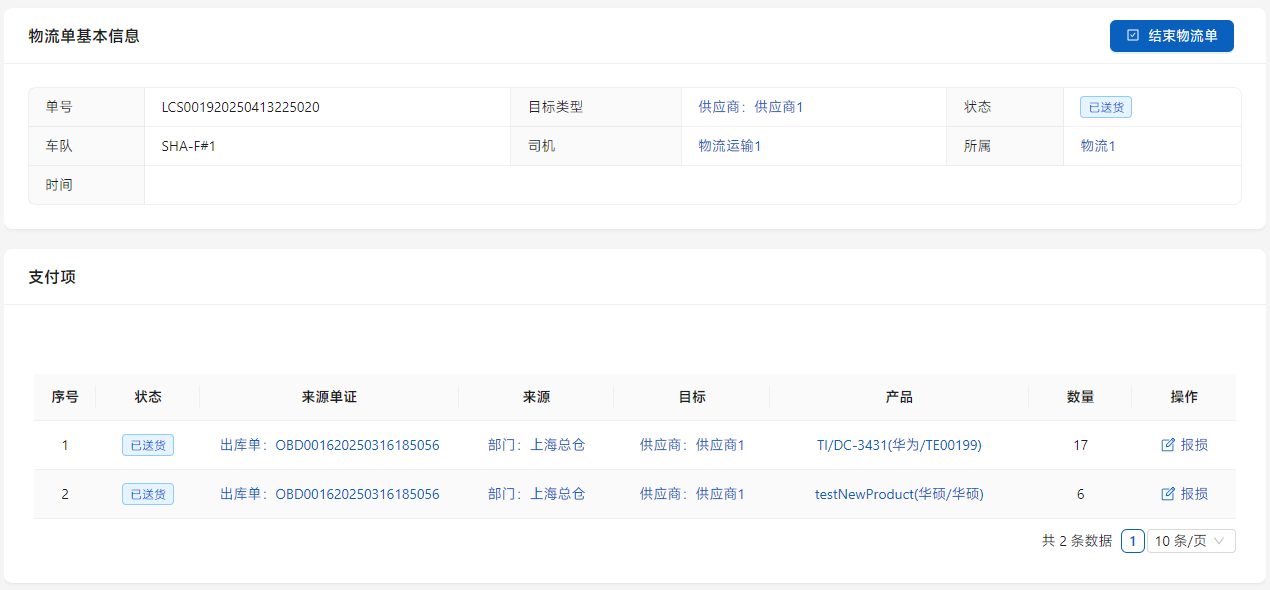This screenshot has width=1270, height=590.
Task: Click the 报损 edit icon in row 1
Action: (x=1168, y=445)
